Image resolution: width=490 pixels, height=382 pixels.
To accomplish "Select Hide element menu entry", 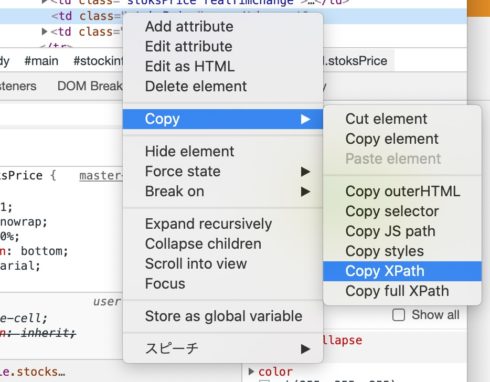I will [x=223, y=152].
